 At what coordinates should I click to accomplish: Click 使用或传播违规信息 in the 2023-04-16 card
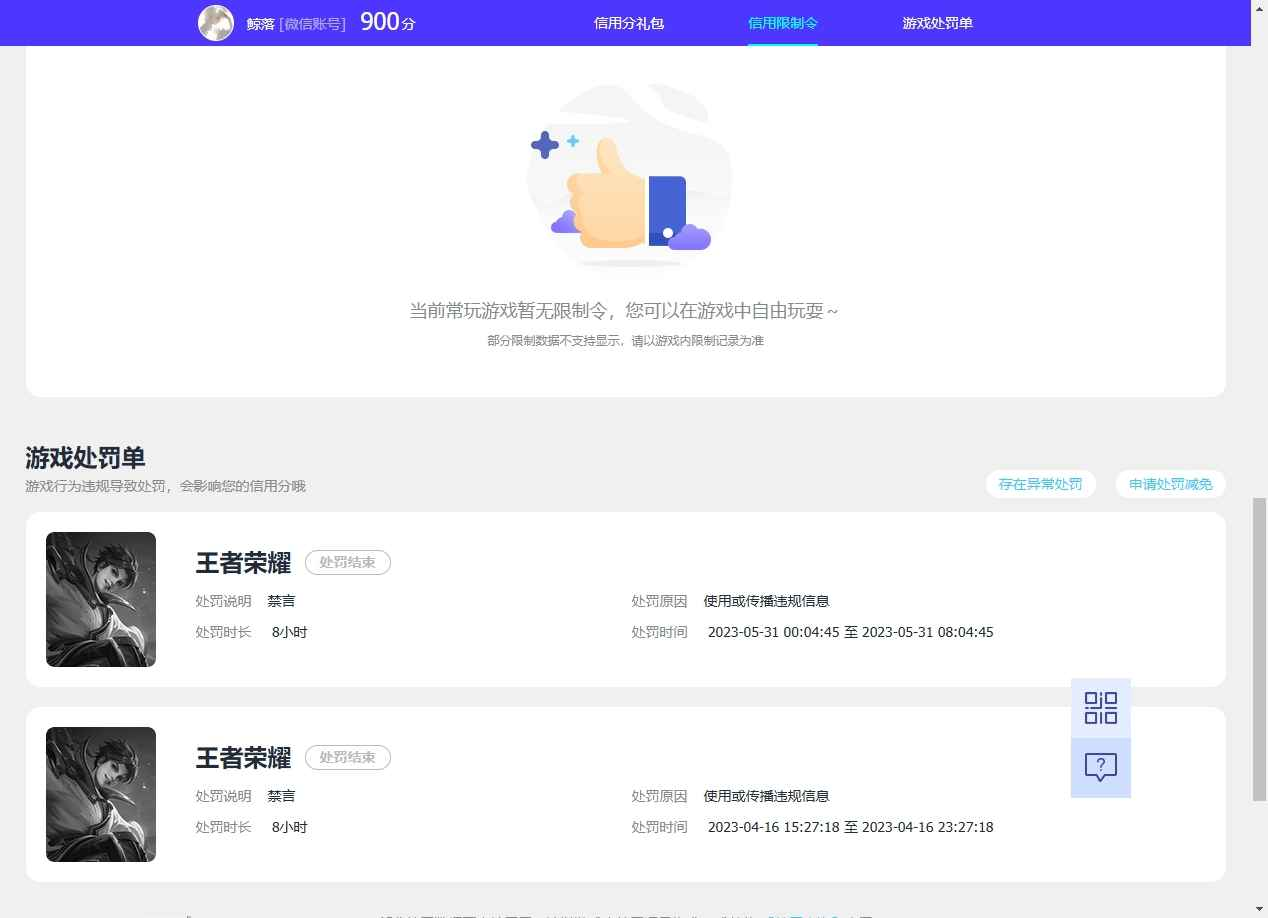click(766, 796)
